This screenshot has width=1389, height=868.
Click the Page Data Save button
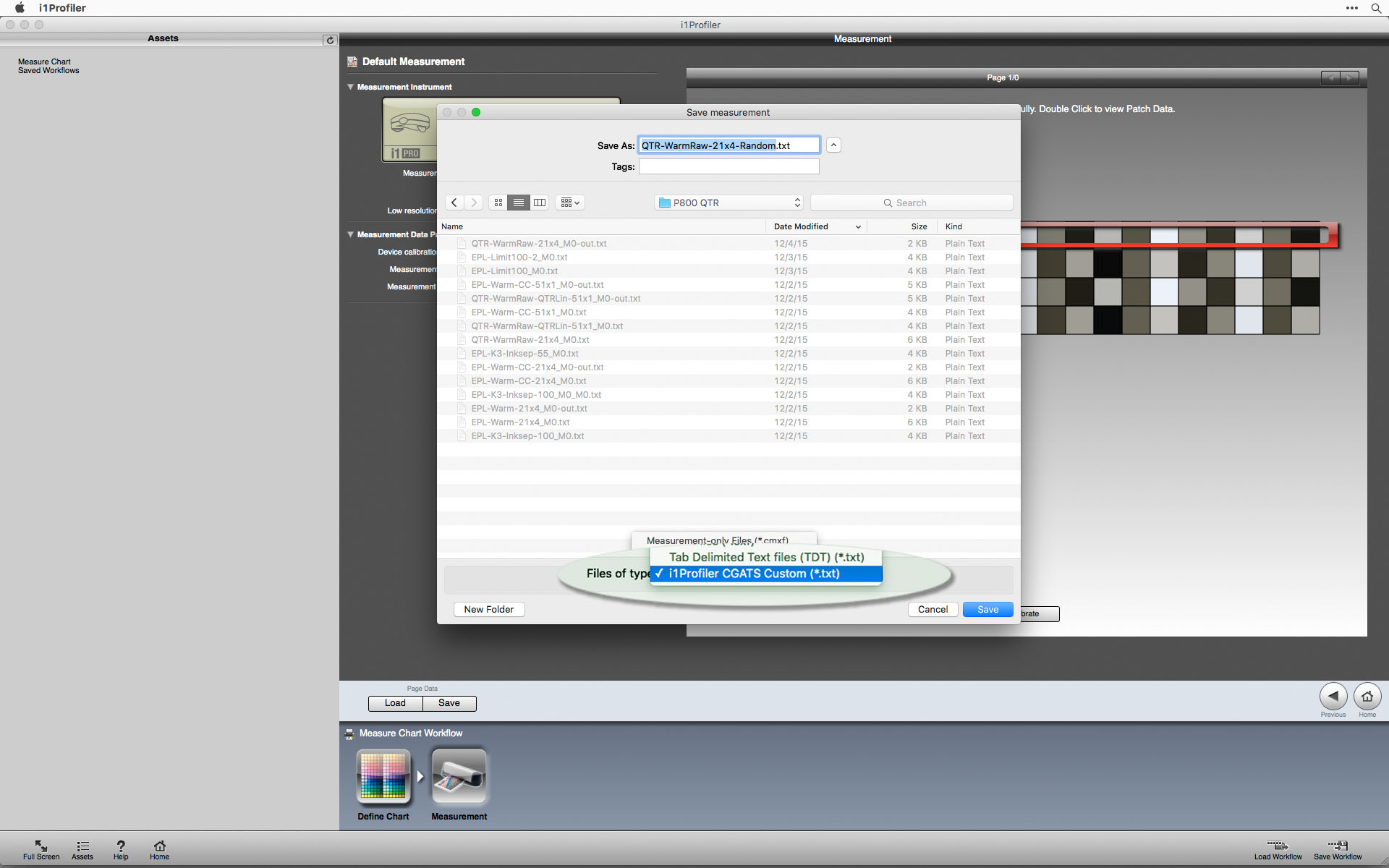tap(449, 703)
